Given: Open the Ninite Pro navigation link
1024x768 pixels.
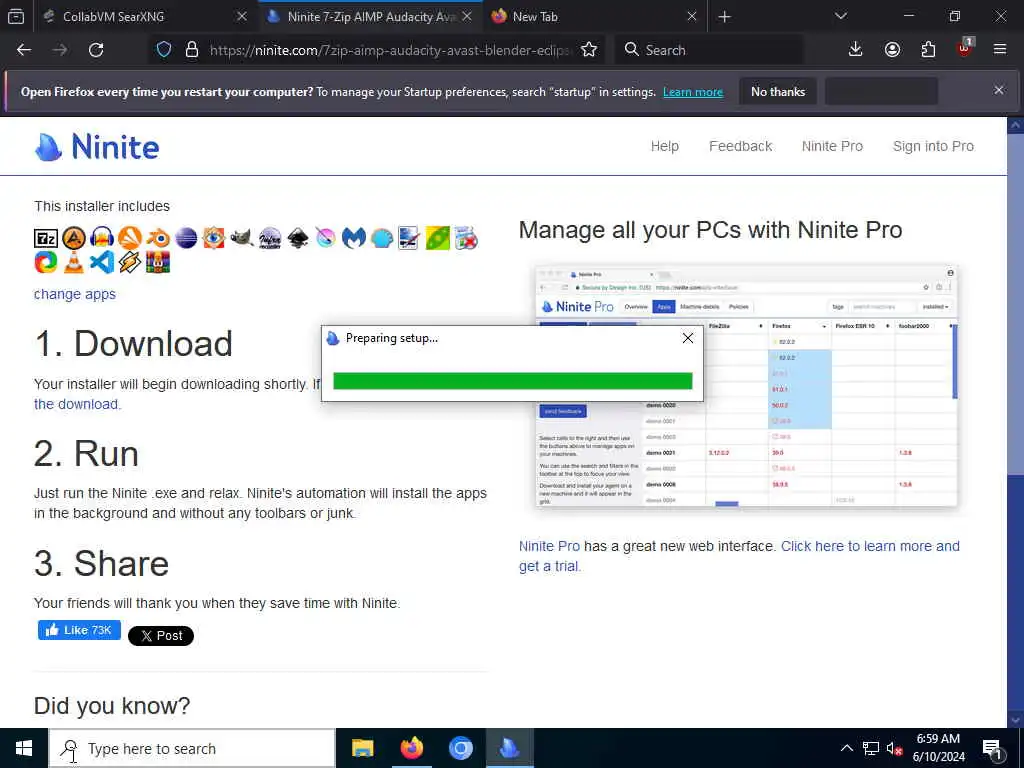Looking at the screenshot, I should (832, 146).
